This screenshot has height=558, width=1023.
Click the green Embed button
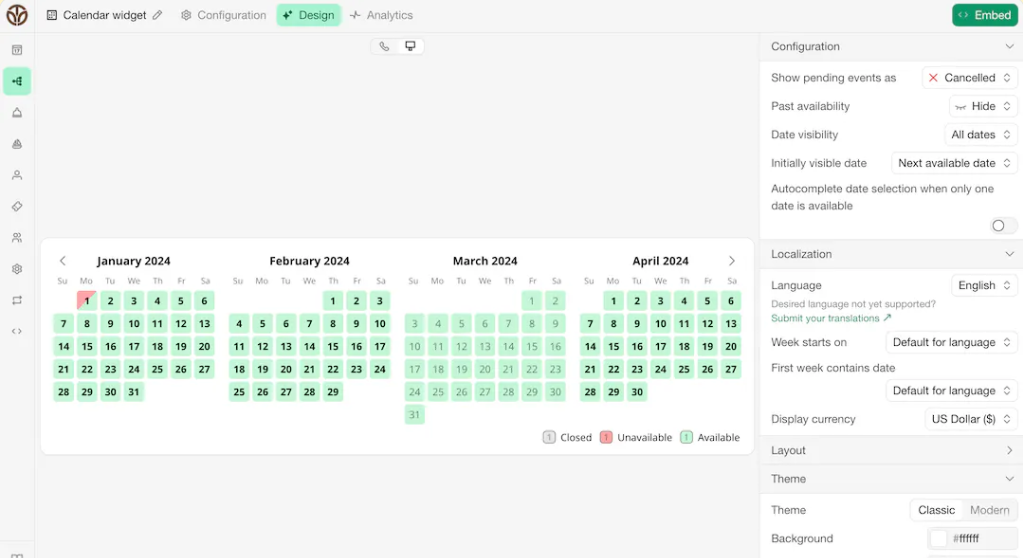click(x=984, y=15)
